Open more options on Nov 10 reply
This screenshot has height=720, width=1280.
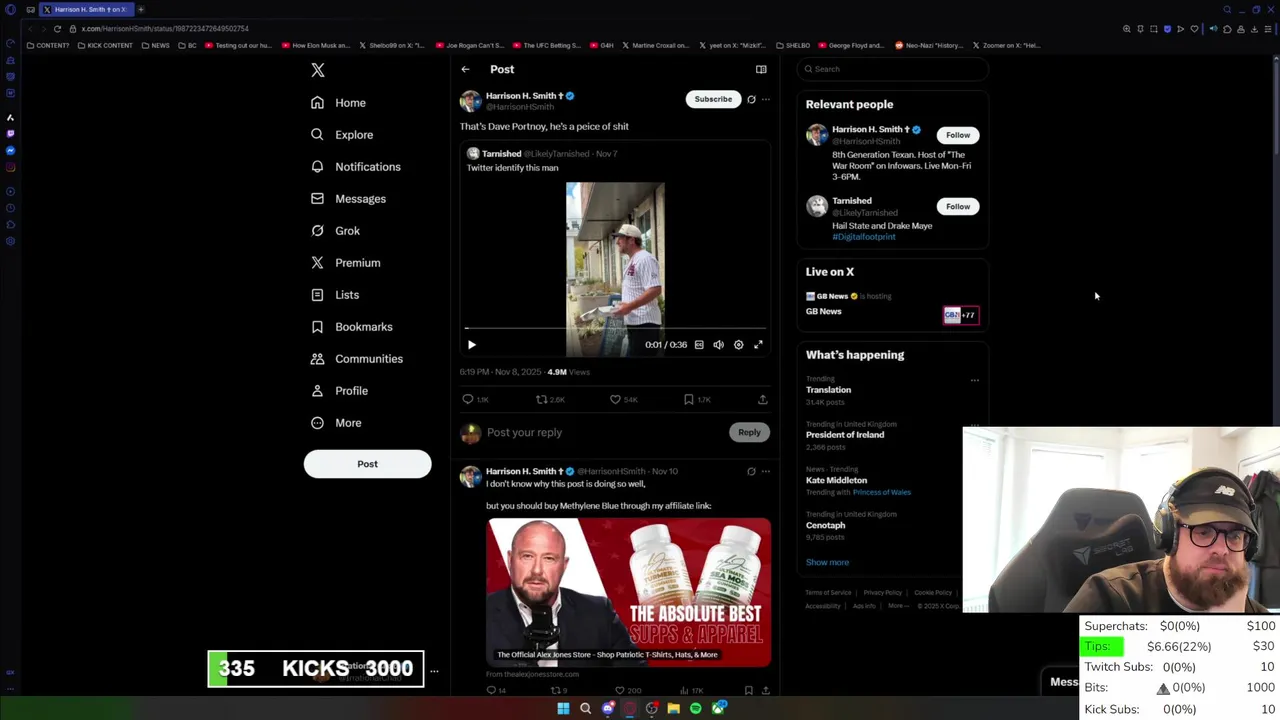point(766,471)
